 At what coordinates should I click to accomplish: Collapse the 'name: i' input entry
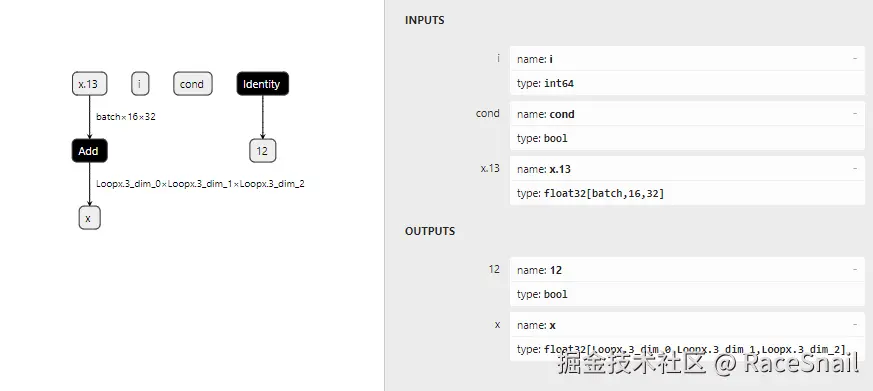(x=855, y=58)
